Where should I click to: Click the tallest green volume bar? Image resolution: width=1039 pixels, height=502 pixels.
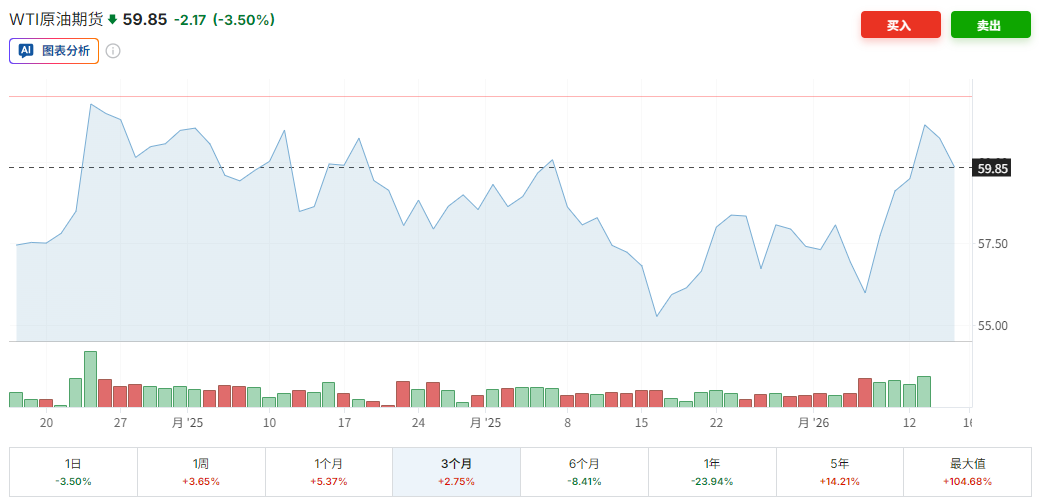pyautogui.click(x=90, y=380)
